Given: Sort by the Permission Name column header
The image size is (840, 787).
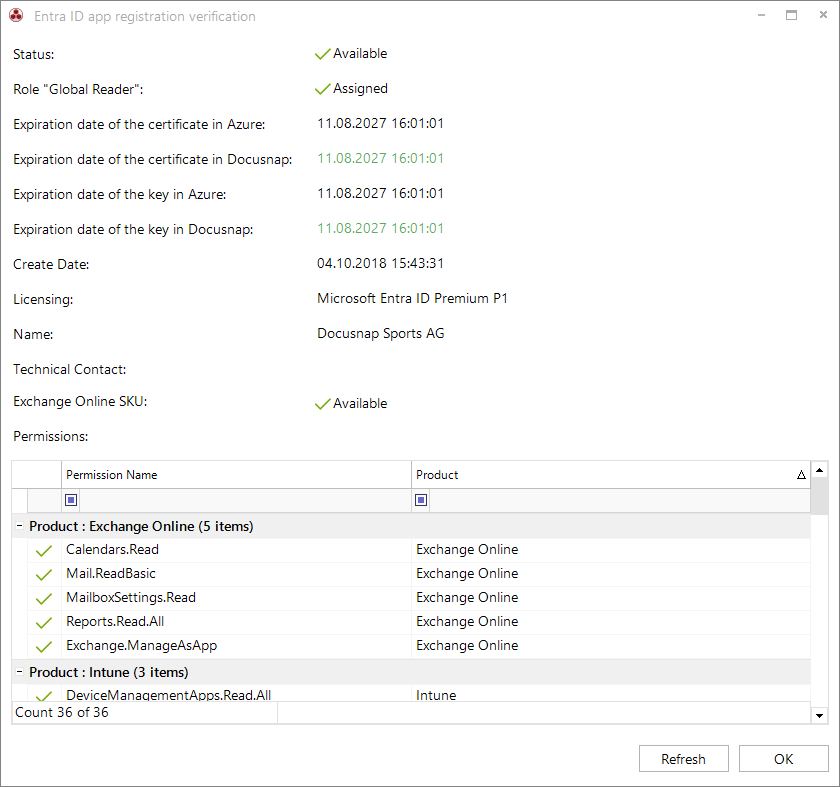Looking at the screenshot, I should [x=236, y=475].
